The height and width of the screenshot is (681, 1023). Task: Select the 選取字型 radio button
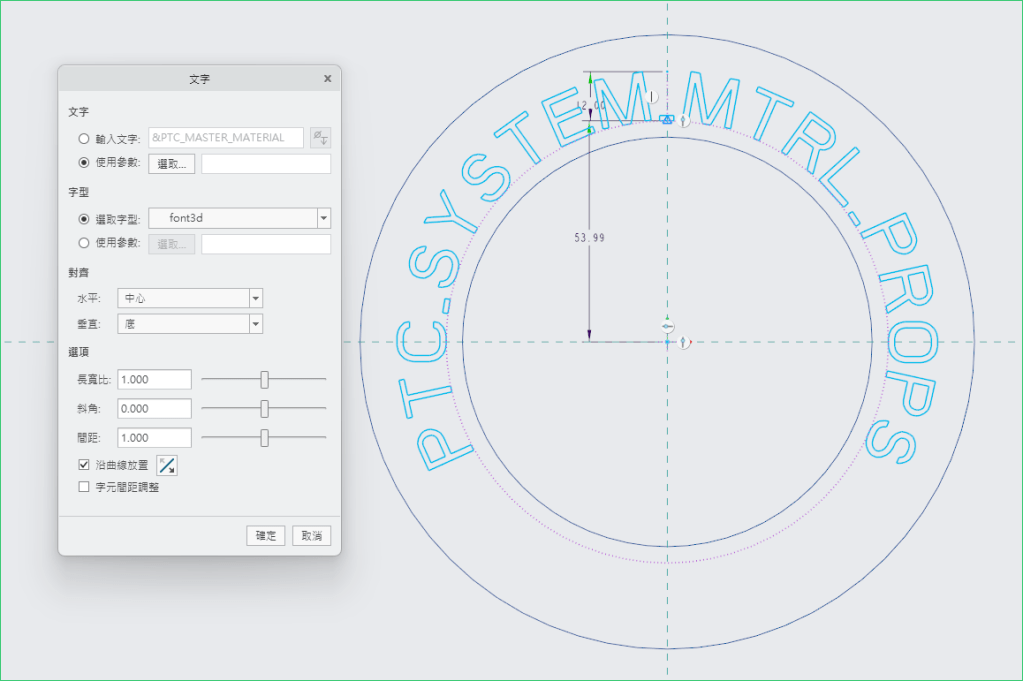pos(84,219)
